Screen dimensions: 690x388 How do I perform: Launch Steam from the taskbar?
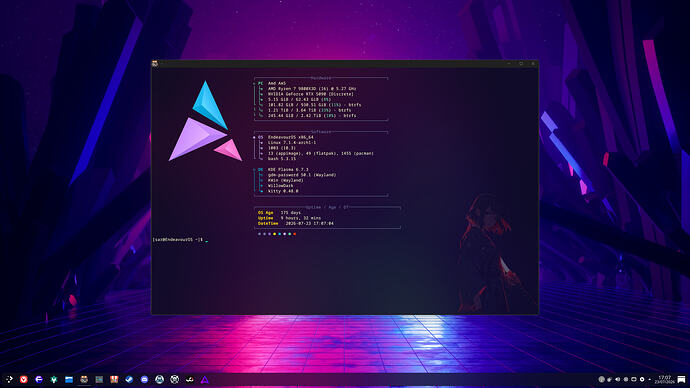coord(129,379)
